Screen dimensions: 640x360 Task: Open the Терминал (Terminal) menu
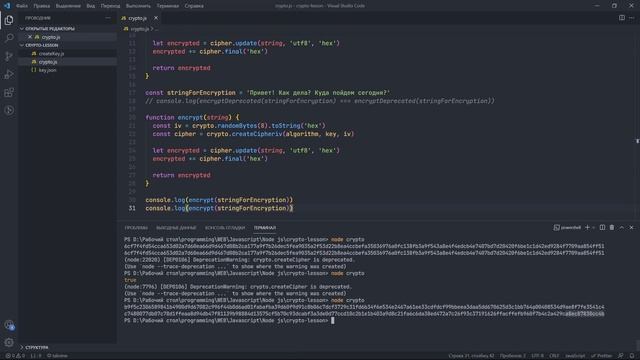click(x=168, y=6)
